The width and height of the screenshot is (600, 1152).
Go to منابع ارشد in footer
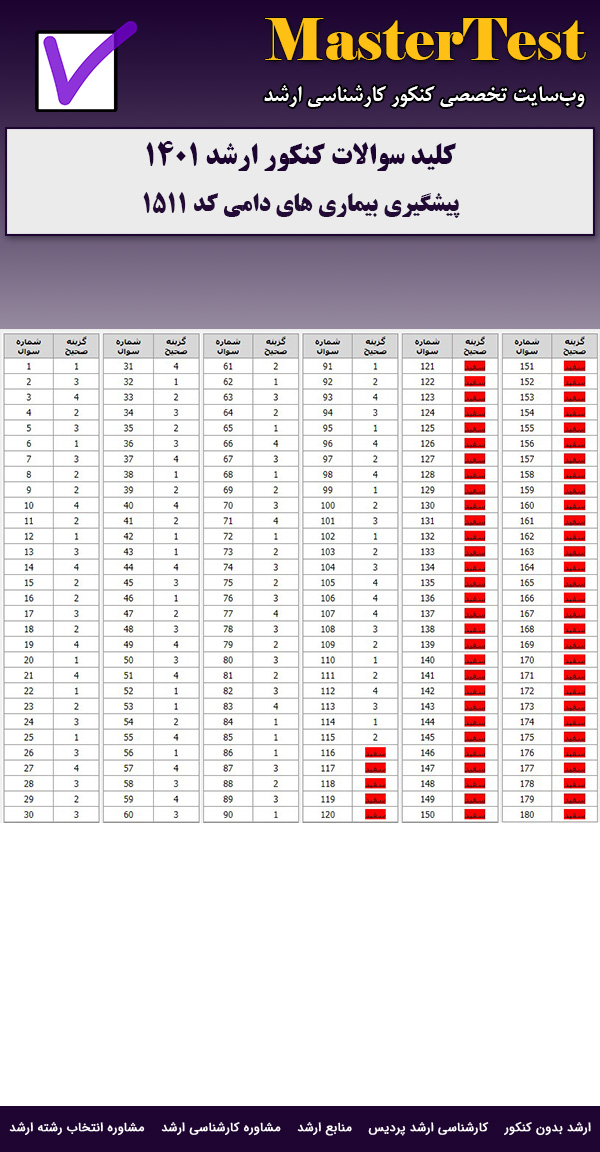coord(353,1127)
